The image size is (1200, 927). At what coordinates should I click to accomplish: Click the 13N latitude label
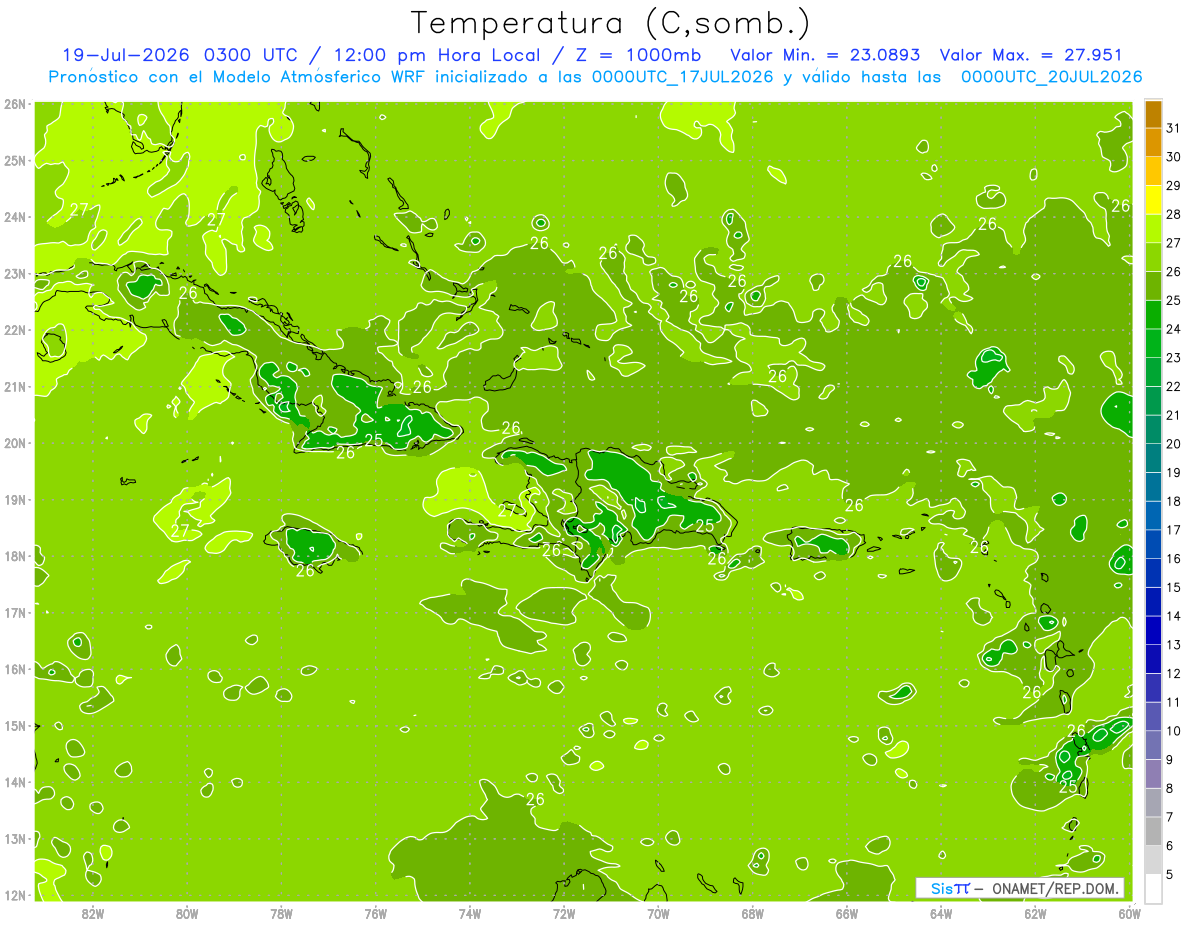tap(15, 839)
